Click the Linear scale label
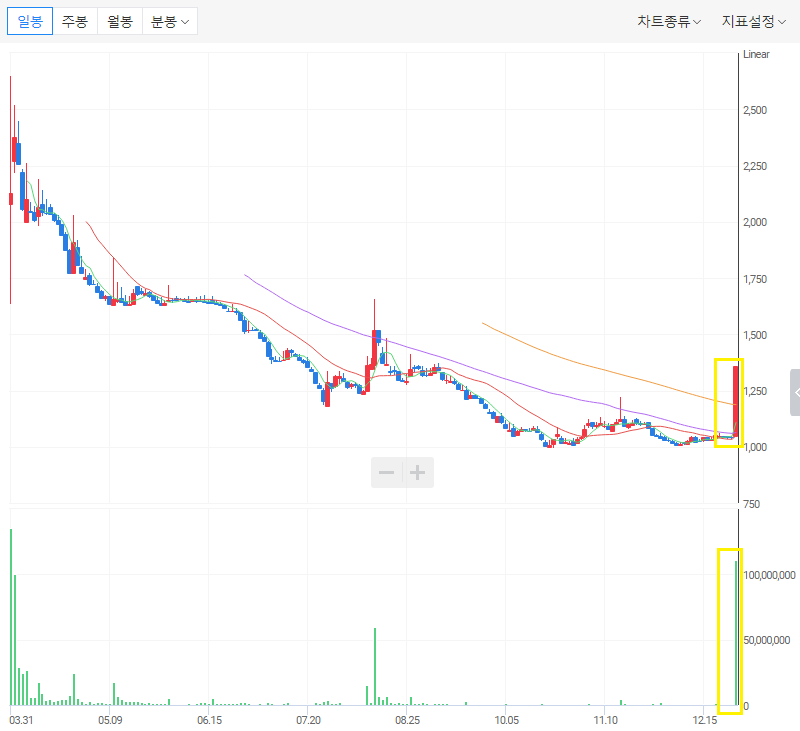The height and width of the screenshot is (731, 800). (756, 54)
